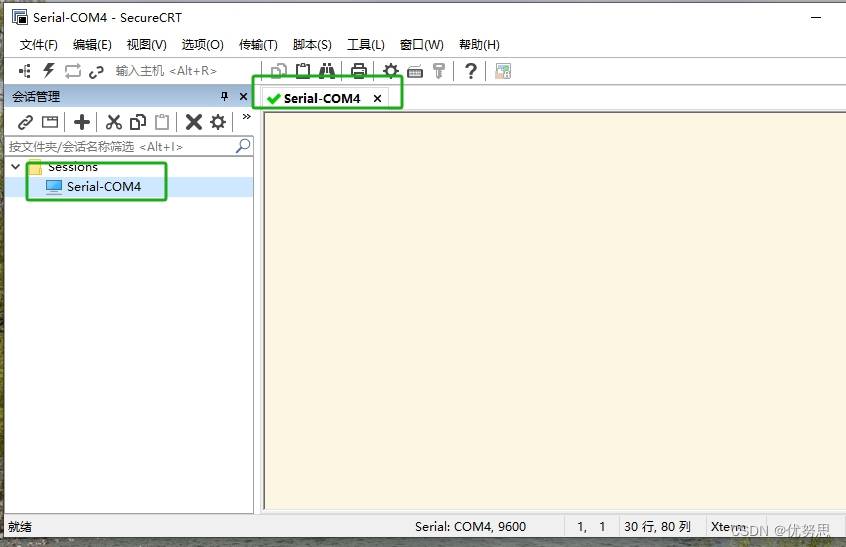Select the Sessions folder
Viewport: 846px width, 547px height.
(x=73, y=167)
